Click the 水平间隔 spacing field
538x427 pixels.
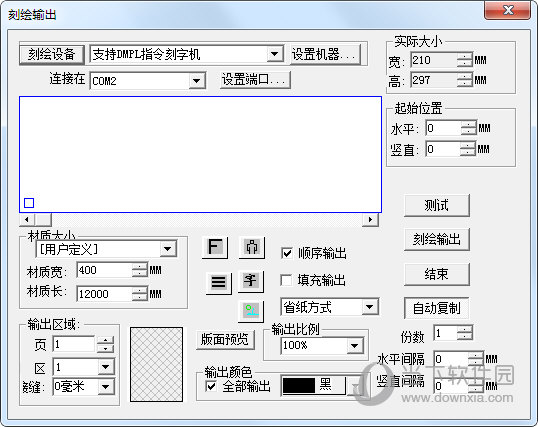click(451, 359)
